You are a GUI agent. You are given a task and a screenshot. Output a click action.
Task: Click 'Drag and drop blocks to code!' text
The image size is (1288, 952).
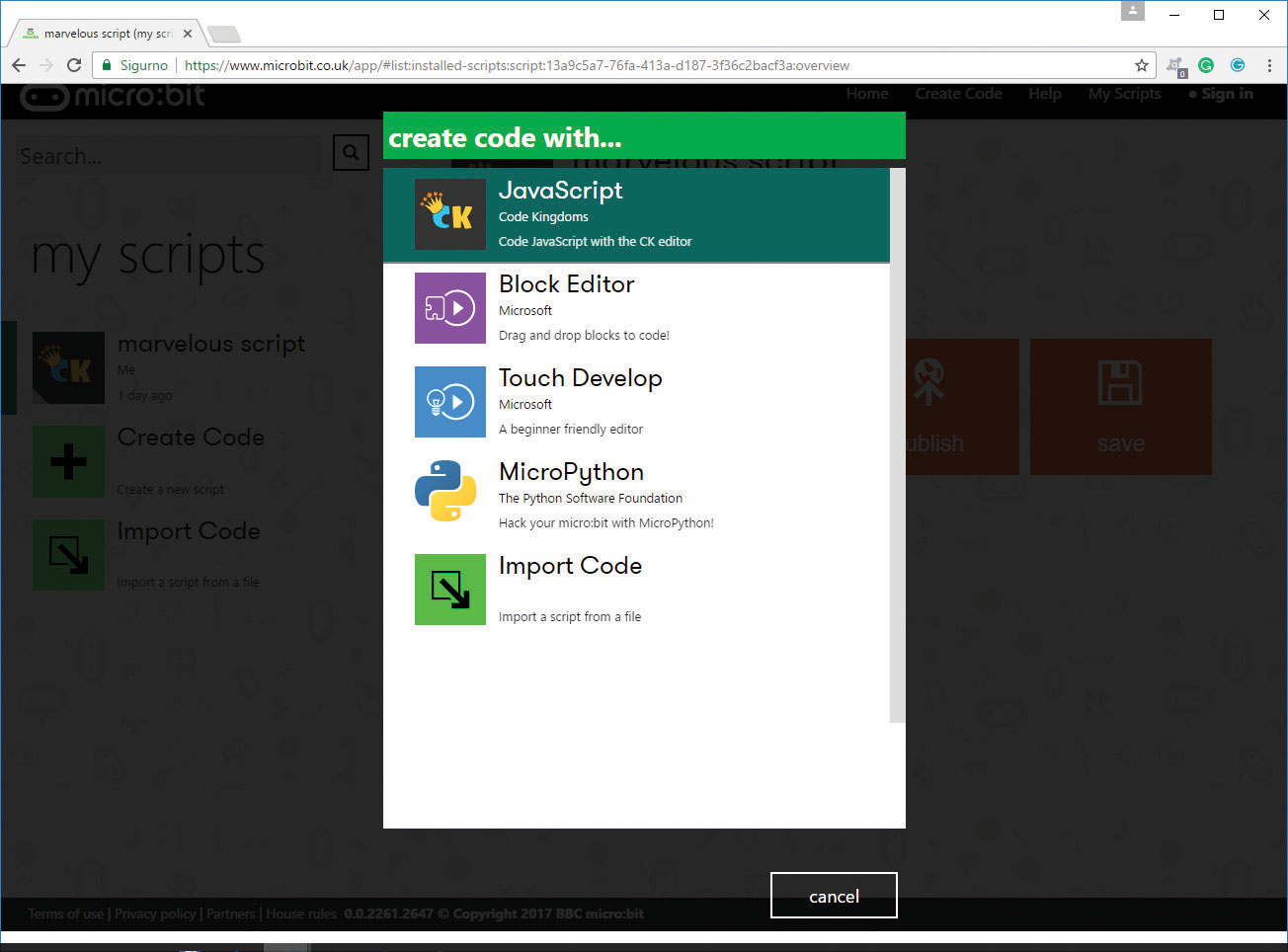(584, 335)
